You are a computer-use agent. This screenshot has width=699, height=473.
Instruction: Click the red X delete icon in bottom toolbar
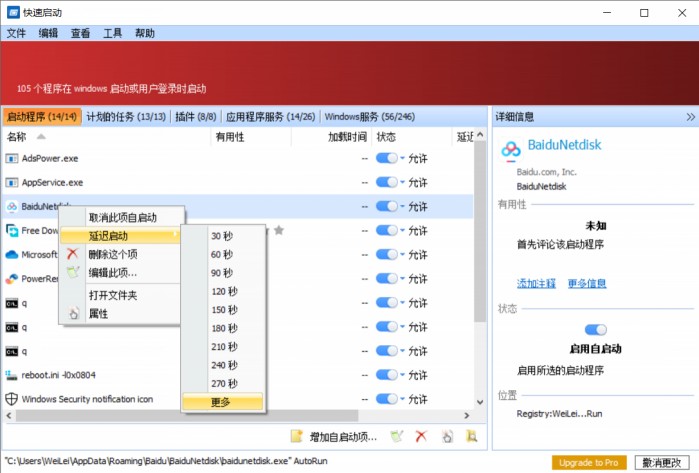[x=422, y=437]
